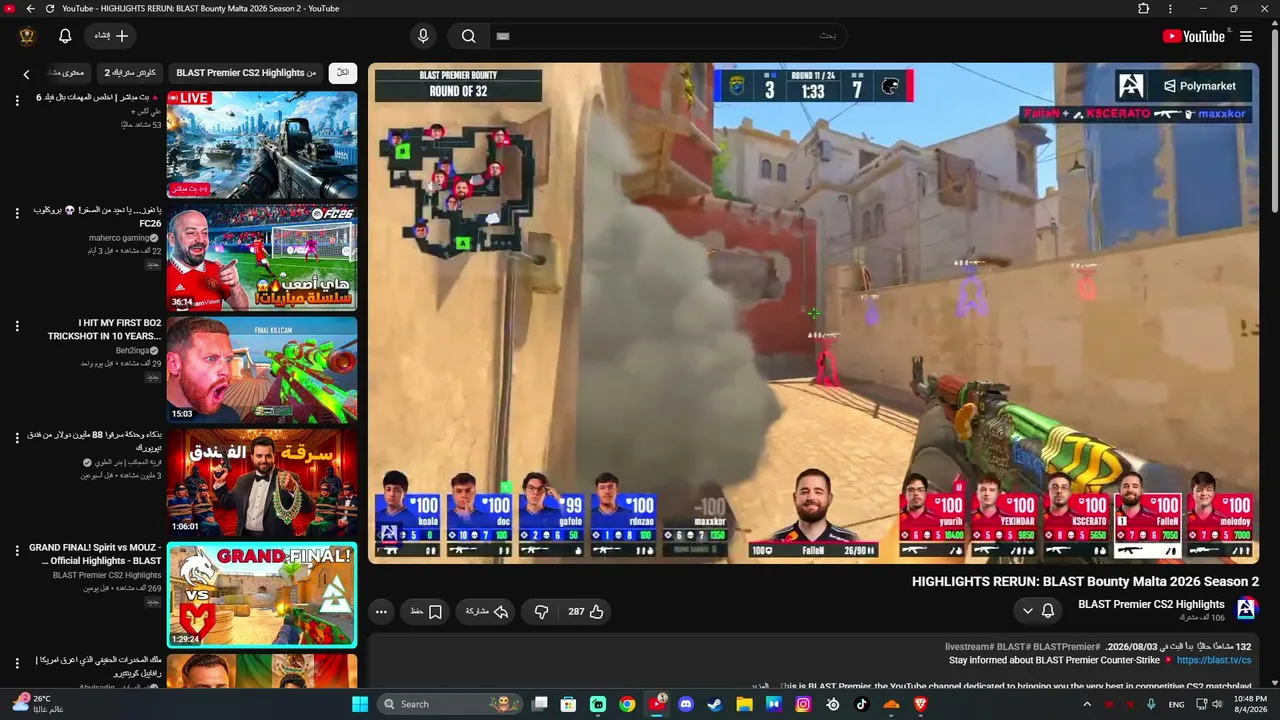This screenshot has width=1280, height=720.
Task: Click the #BLASTPremier hashtag
Action: 1066,647
